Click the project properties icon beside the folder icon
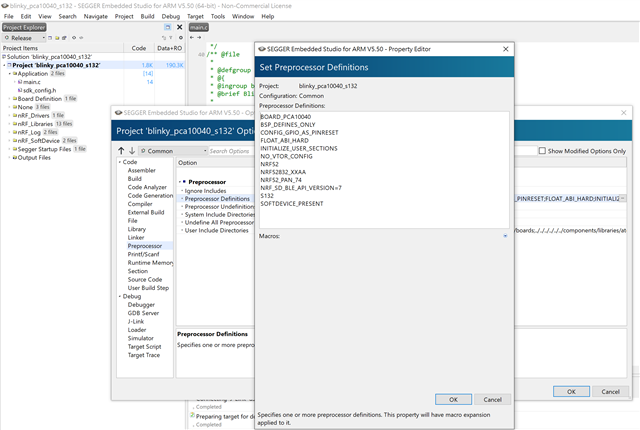 [64, 38]
